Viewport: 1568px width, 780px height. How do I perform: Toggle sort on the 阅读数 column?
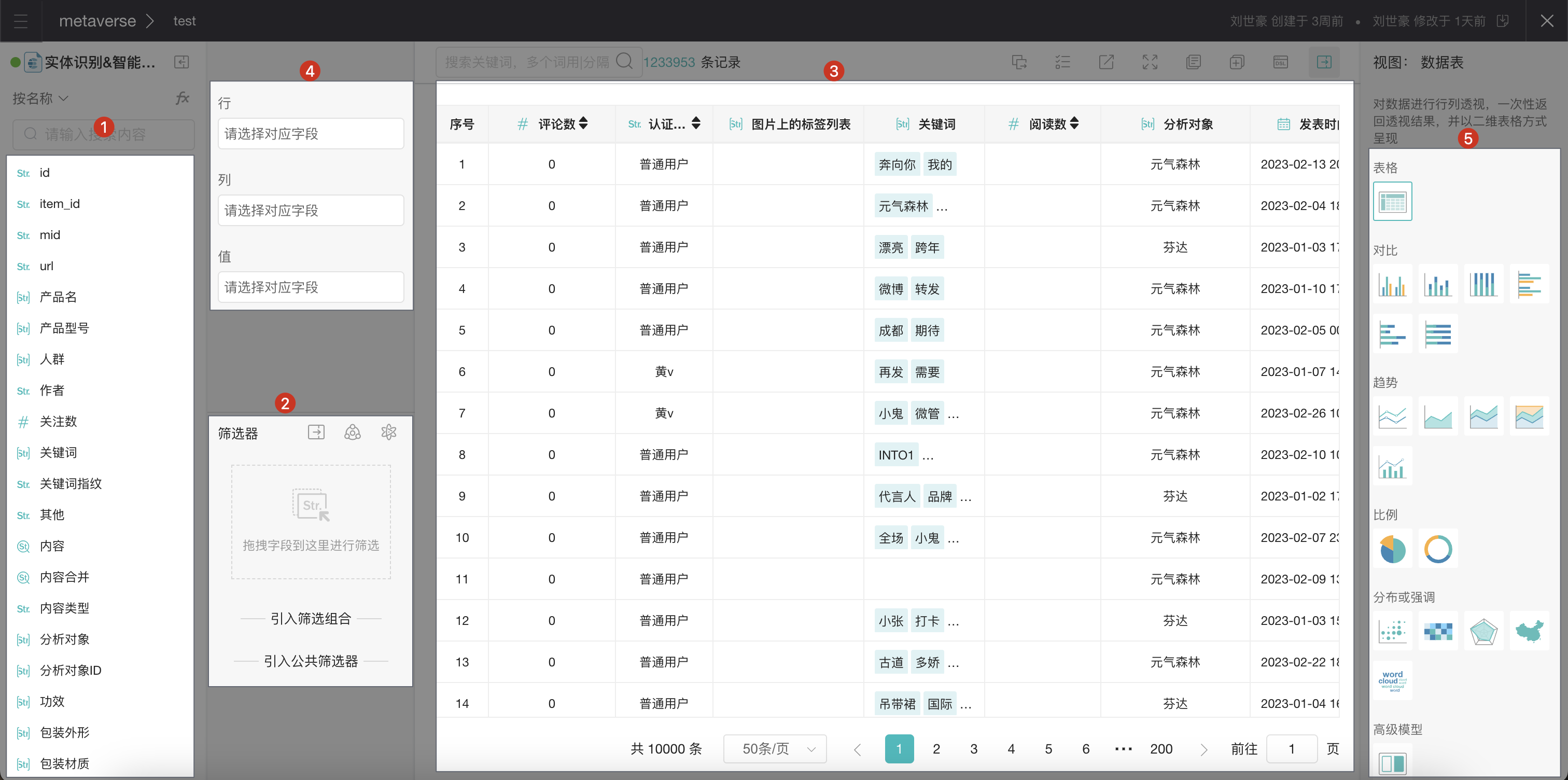[1074, 123]
